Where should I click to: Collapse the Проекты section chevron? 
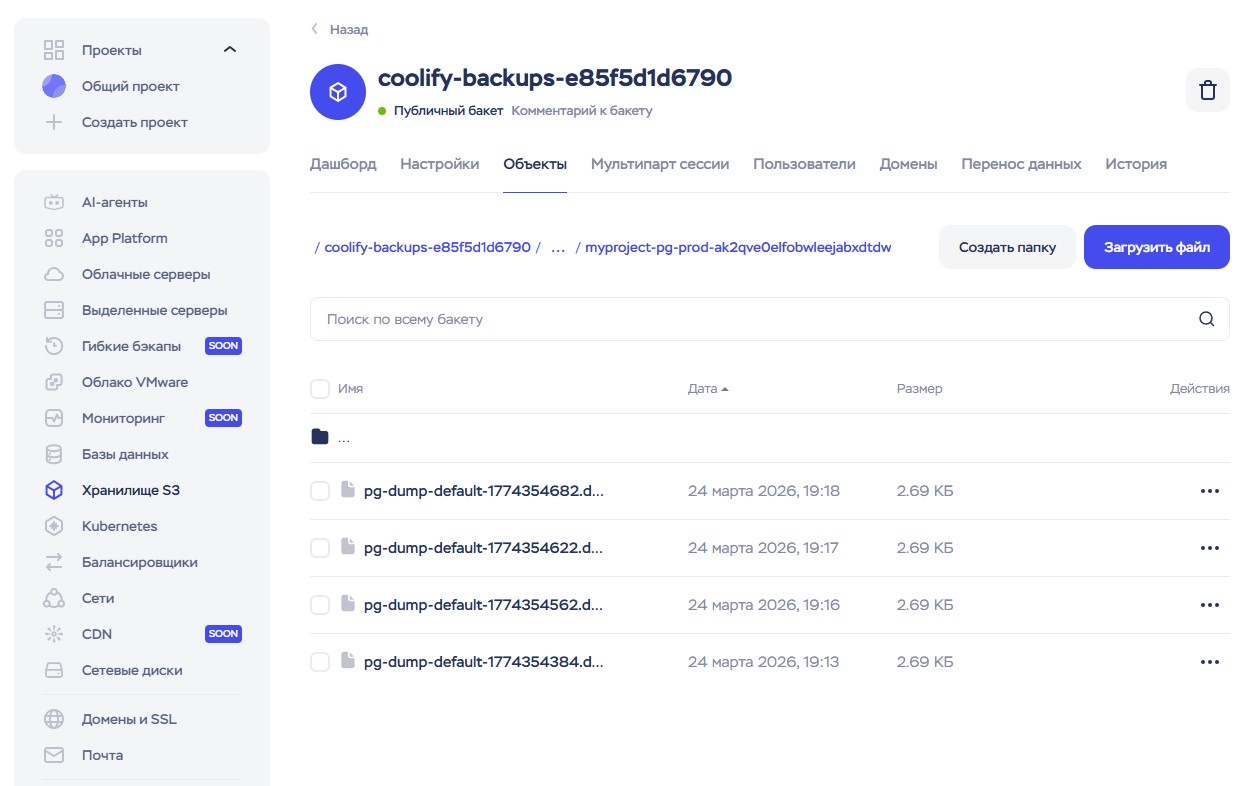230,50
